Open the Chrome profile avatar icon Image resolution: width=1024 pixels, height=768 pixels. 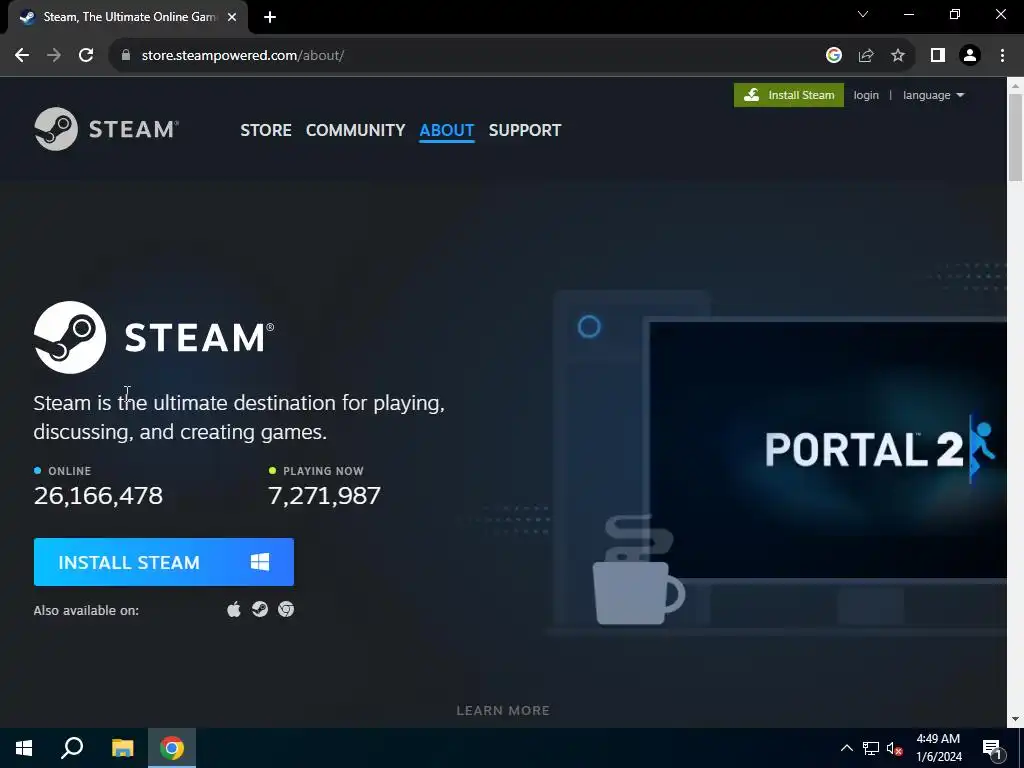(x=970, y=56)
